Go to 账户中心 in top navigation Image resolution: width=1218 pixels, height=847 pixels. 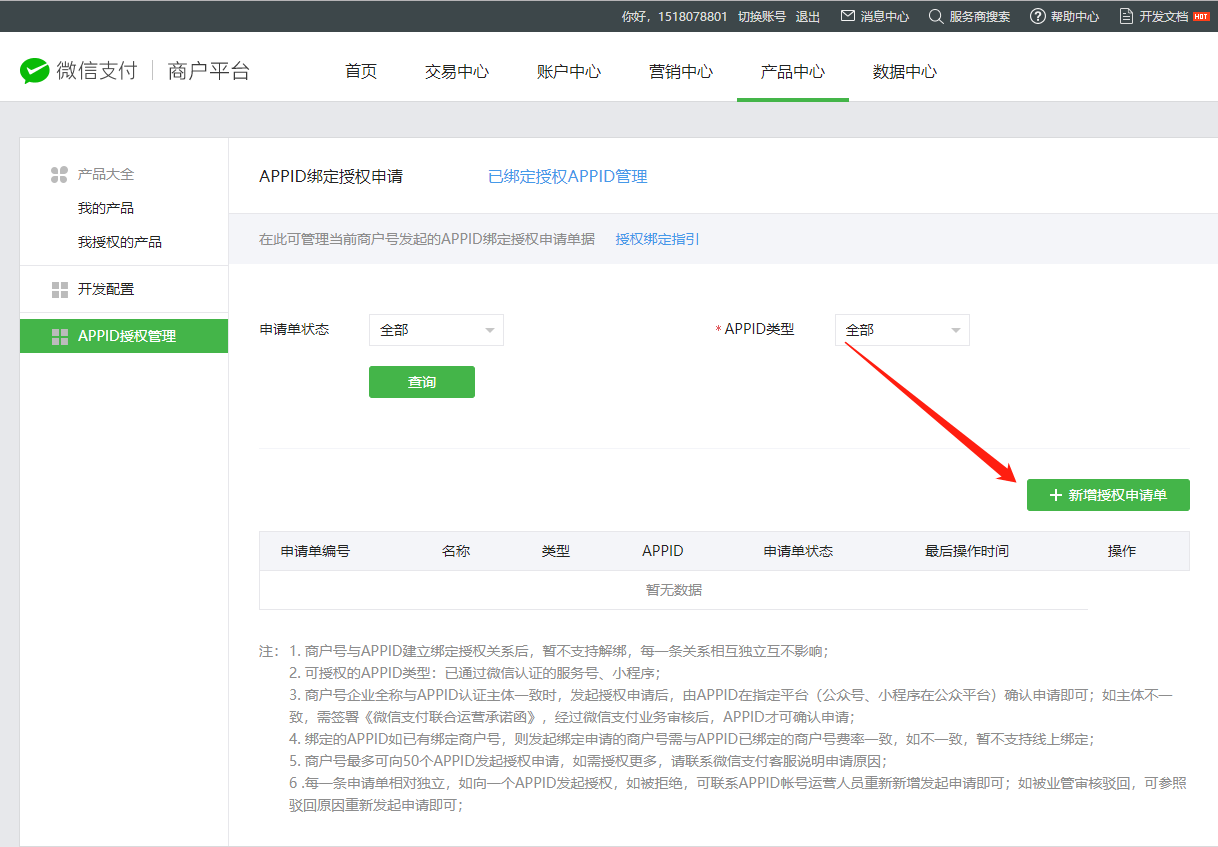tap(569, 72)
